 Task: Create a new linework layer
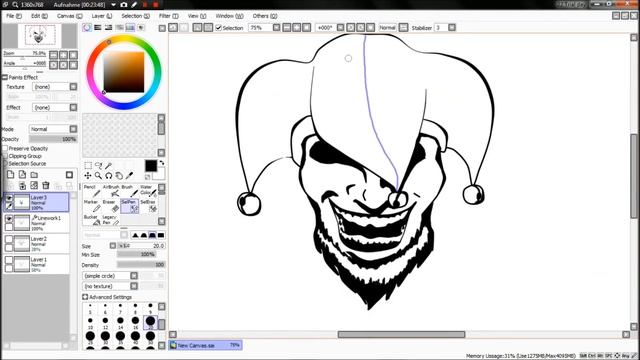22,175
